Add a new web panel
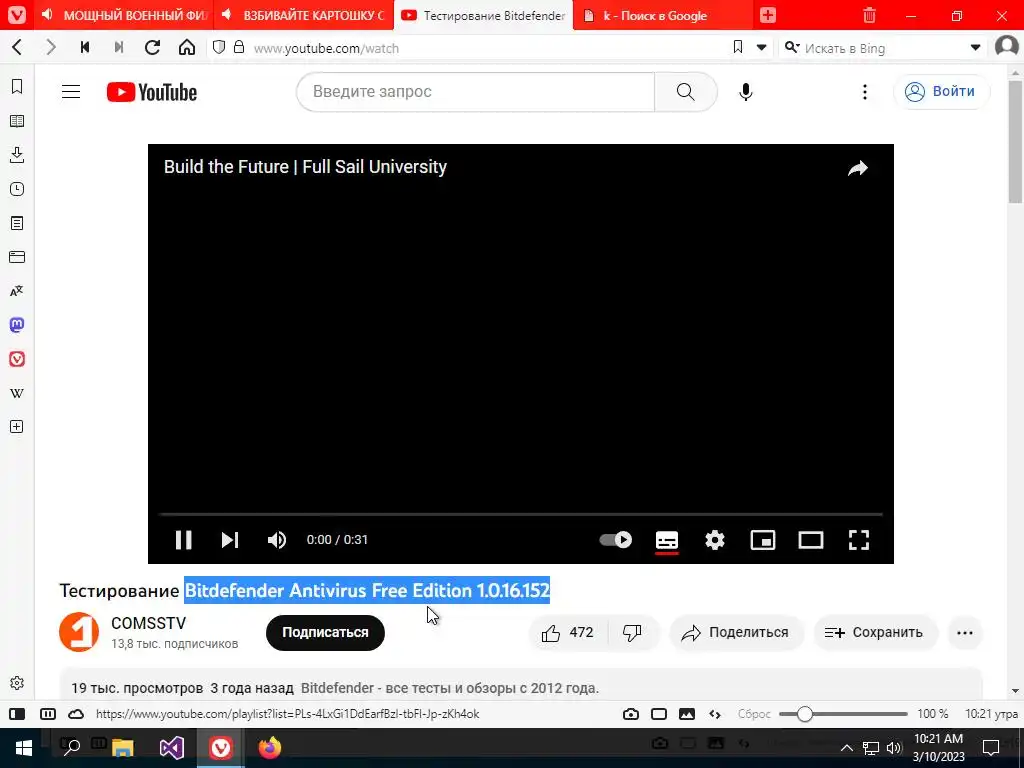 [x=17, y=426]
